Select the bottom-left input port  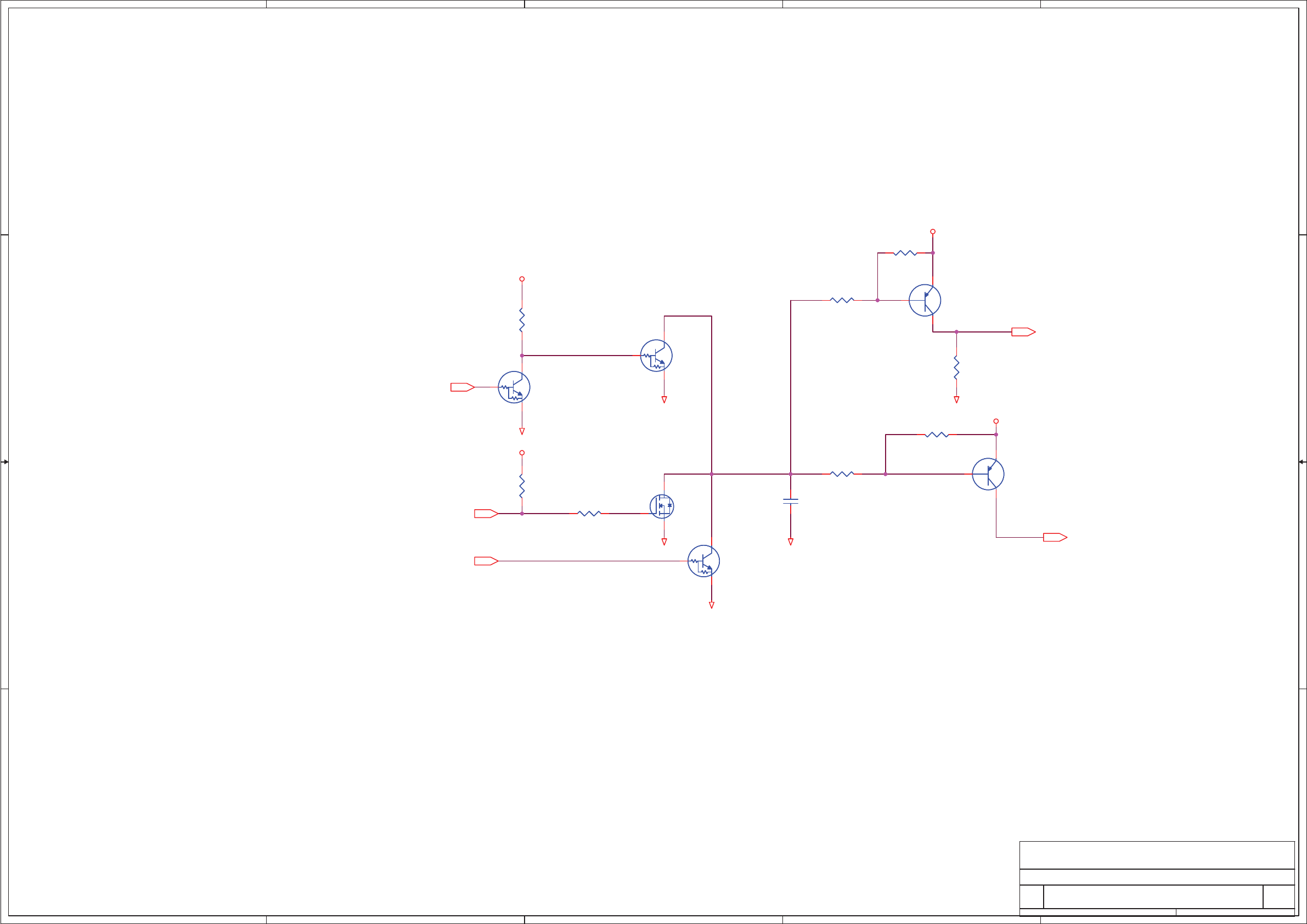click(x=486, y=561)
